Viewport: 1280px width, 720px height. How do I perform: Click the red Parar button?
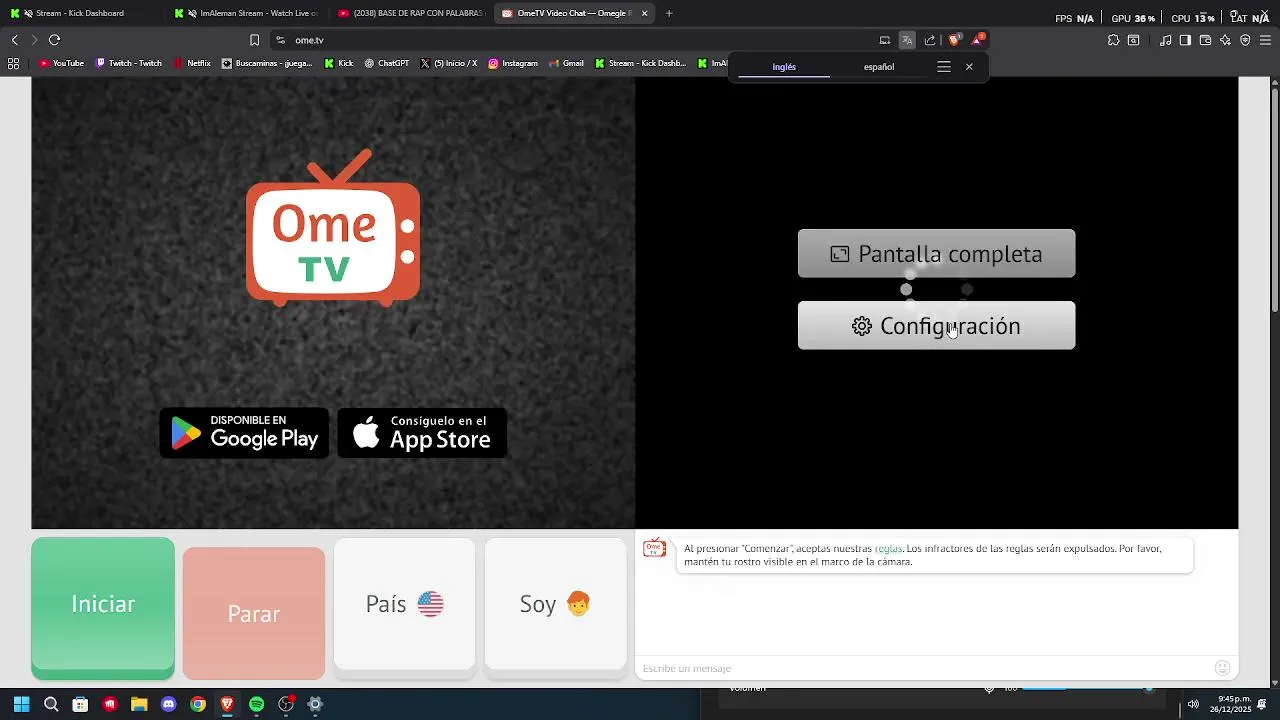[x=254, y=613]
